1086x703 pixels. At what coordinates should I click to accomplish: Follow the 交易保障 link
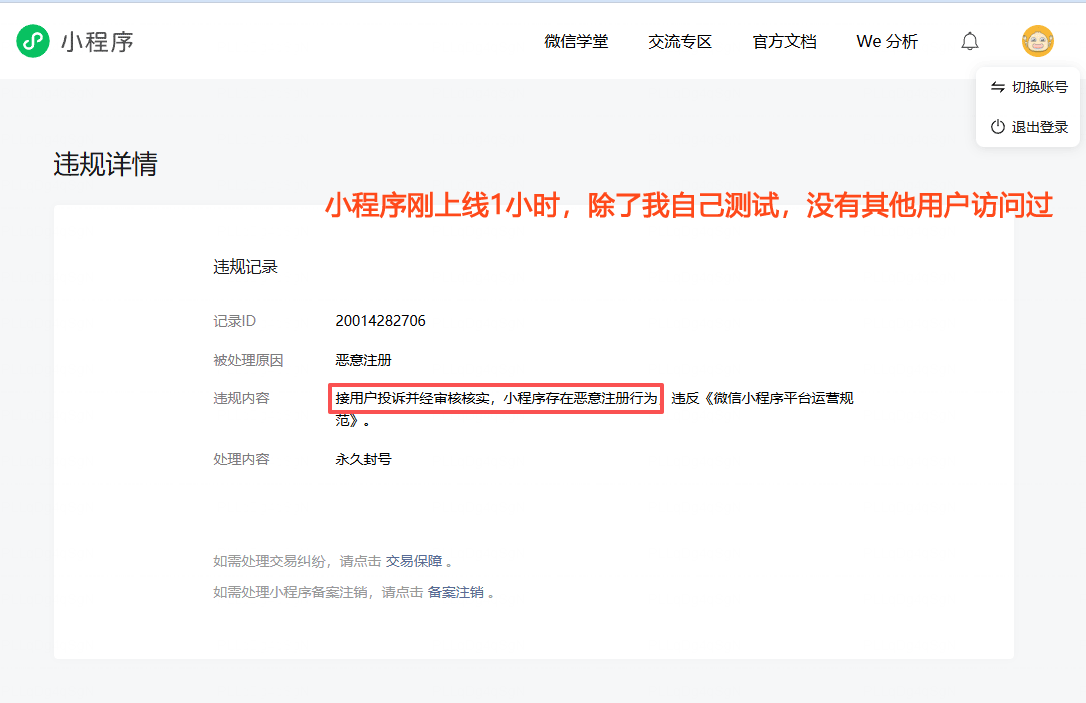pos(413,561)
